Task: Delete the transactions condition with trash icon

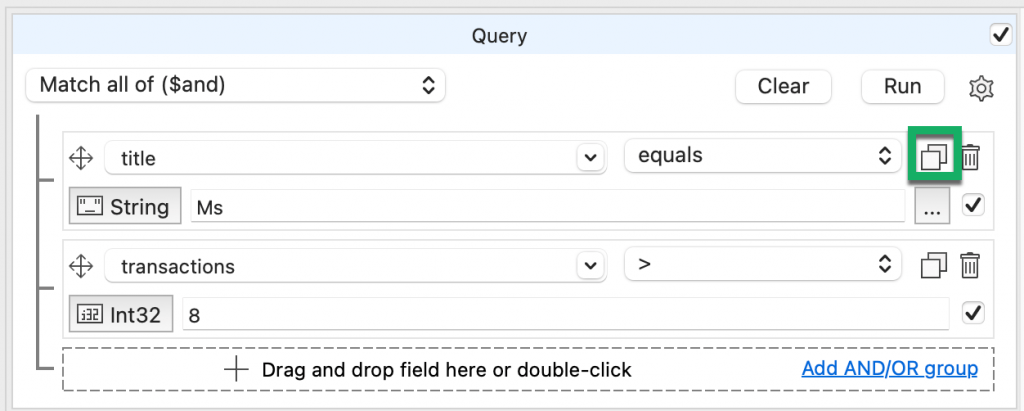Action: coord(970,266)
